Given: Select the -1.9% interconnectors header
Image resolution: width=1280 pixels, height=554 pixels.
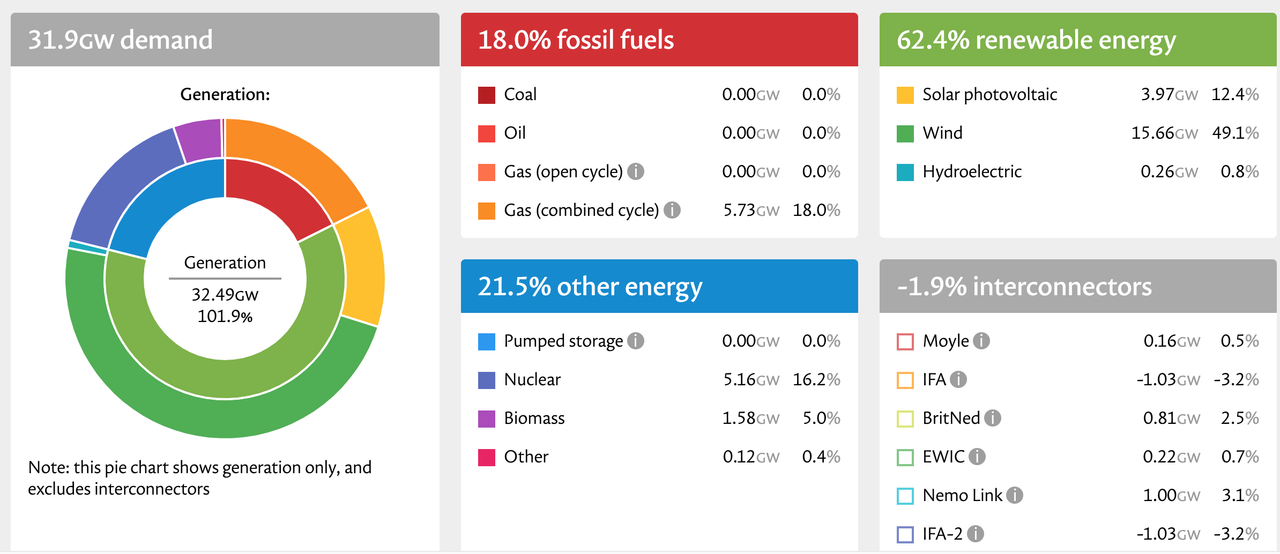Looking at the screenshot, I should 1078,287.
